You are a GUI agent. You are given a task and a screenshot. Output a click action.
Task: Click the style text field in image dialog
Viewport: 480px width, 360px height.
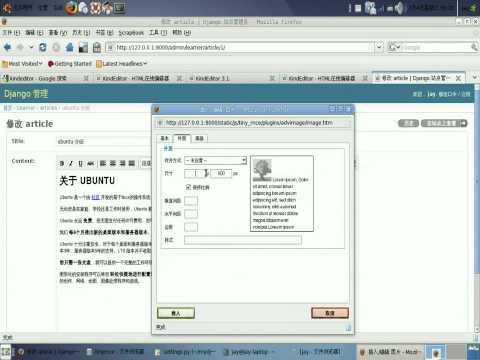pyautogui.click(x=243, y=240)
